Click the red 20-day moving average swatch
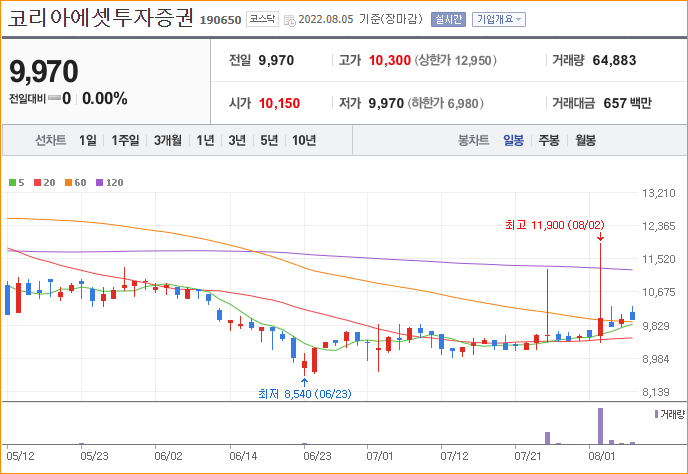 tap(37, 183)
